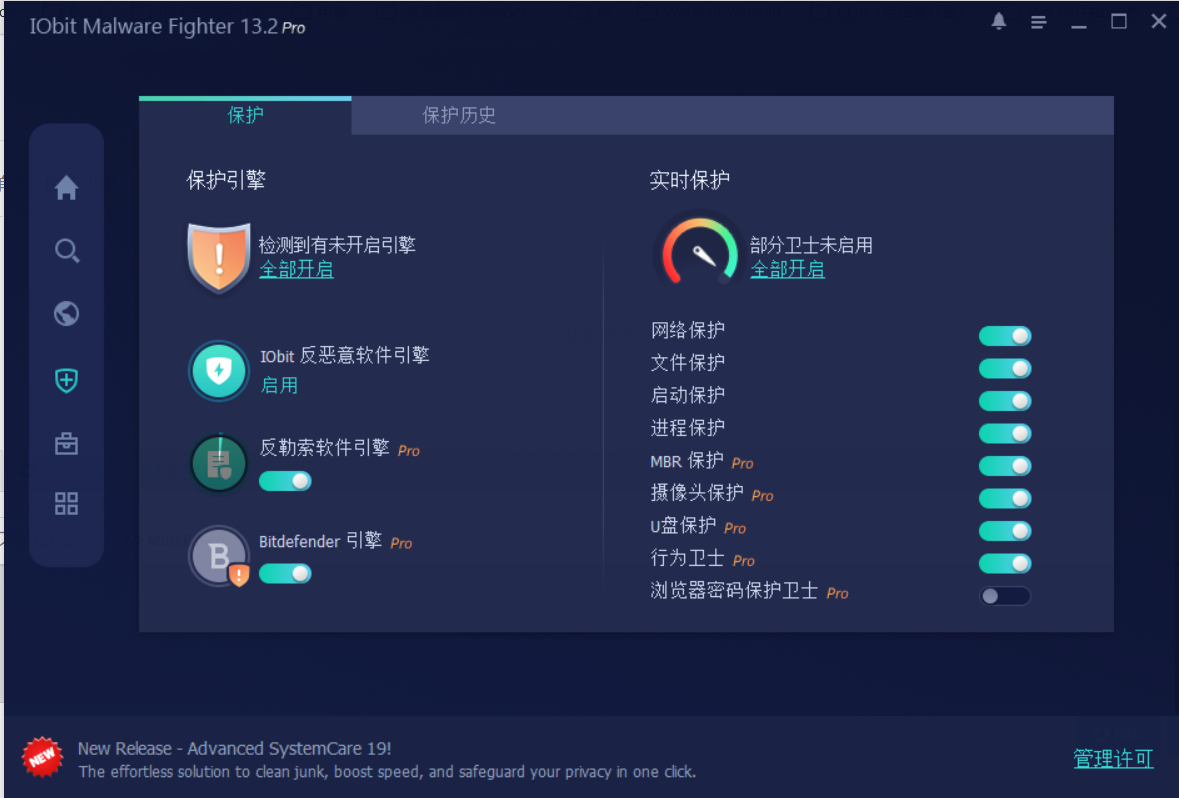Switch to the 保护历史 tab

coord(459,115)
